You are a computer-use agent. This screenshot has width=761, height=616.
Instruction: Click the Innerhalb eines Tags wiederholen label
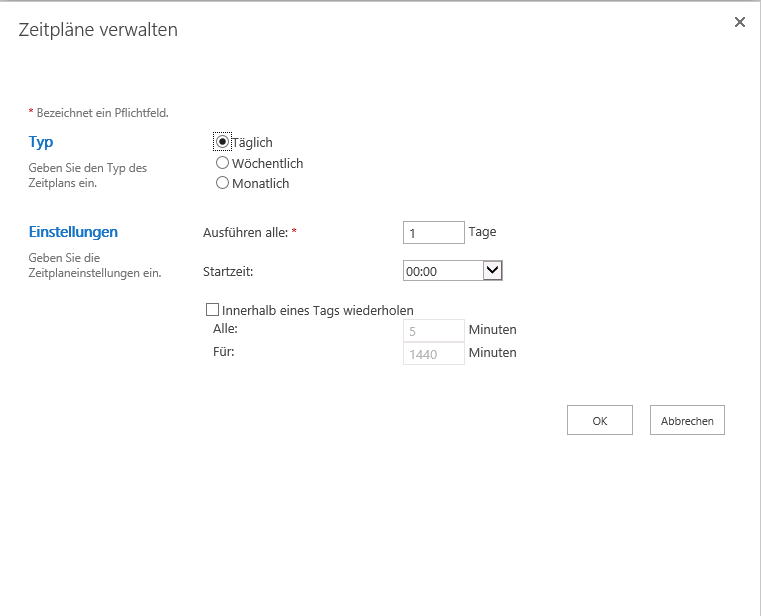tap(317, 310)
